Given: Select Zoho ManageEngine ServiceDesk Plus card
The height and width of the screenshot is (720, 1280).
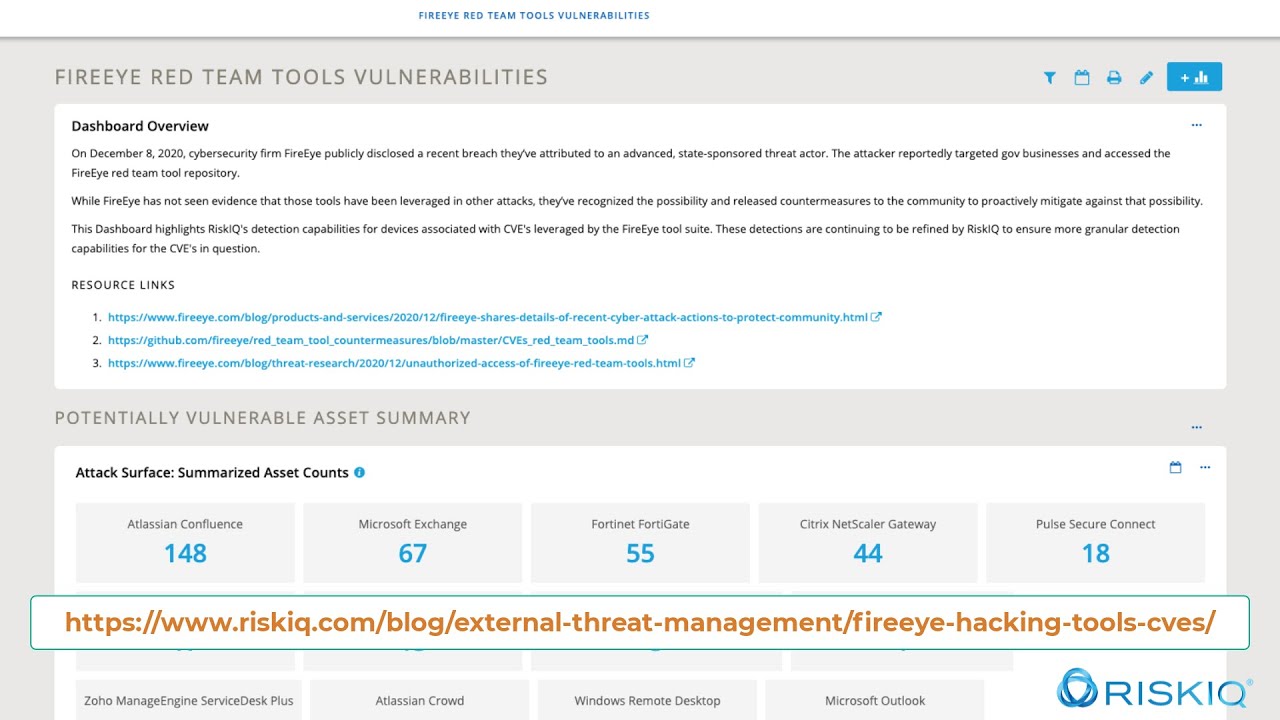Looking at the screenshot, I should tap(189, 700).
